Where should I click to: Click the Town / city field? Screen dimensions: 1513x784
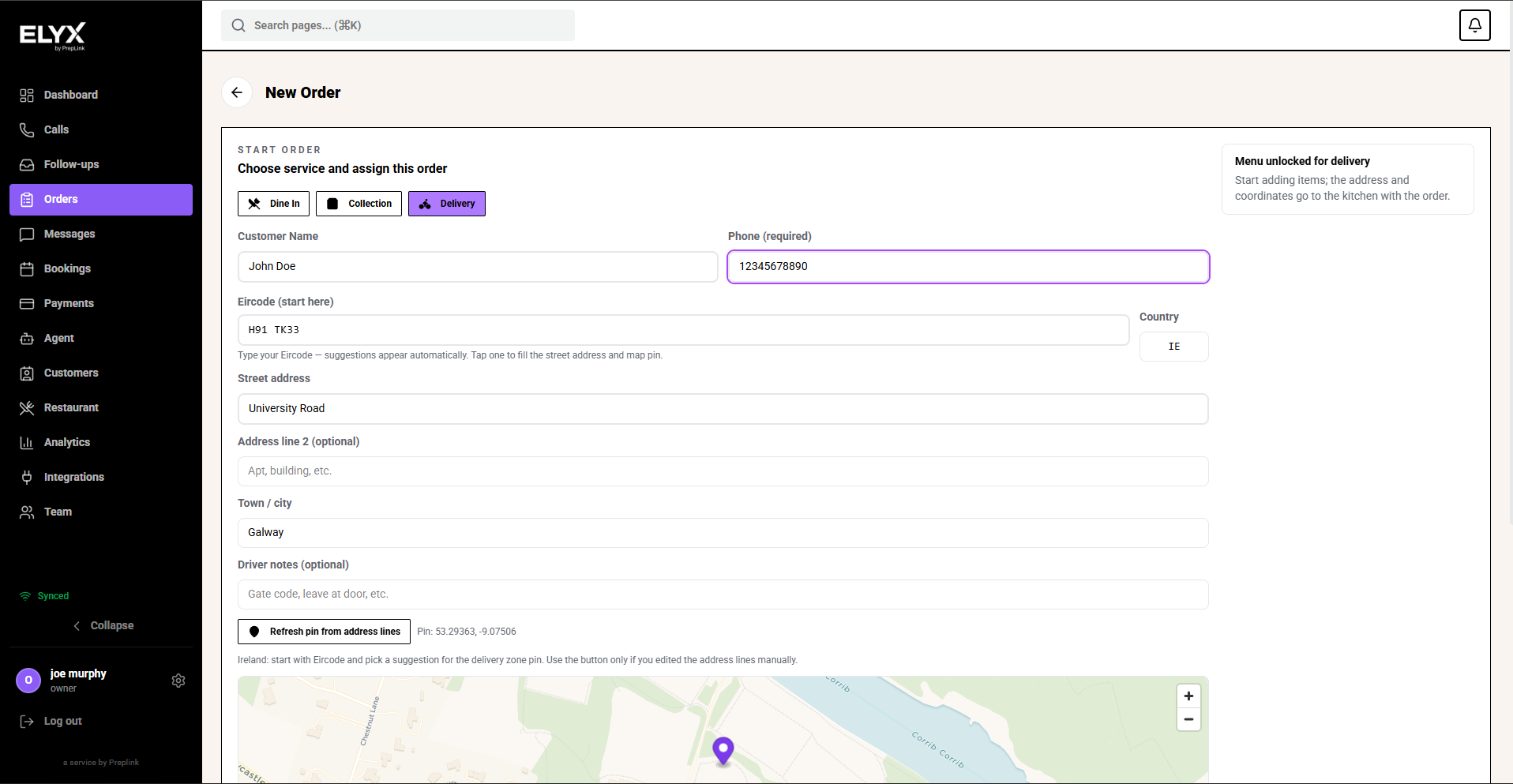click(723, 533)
